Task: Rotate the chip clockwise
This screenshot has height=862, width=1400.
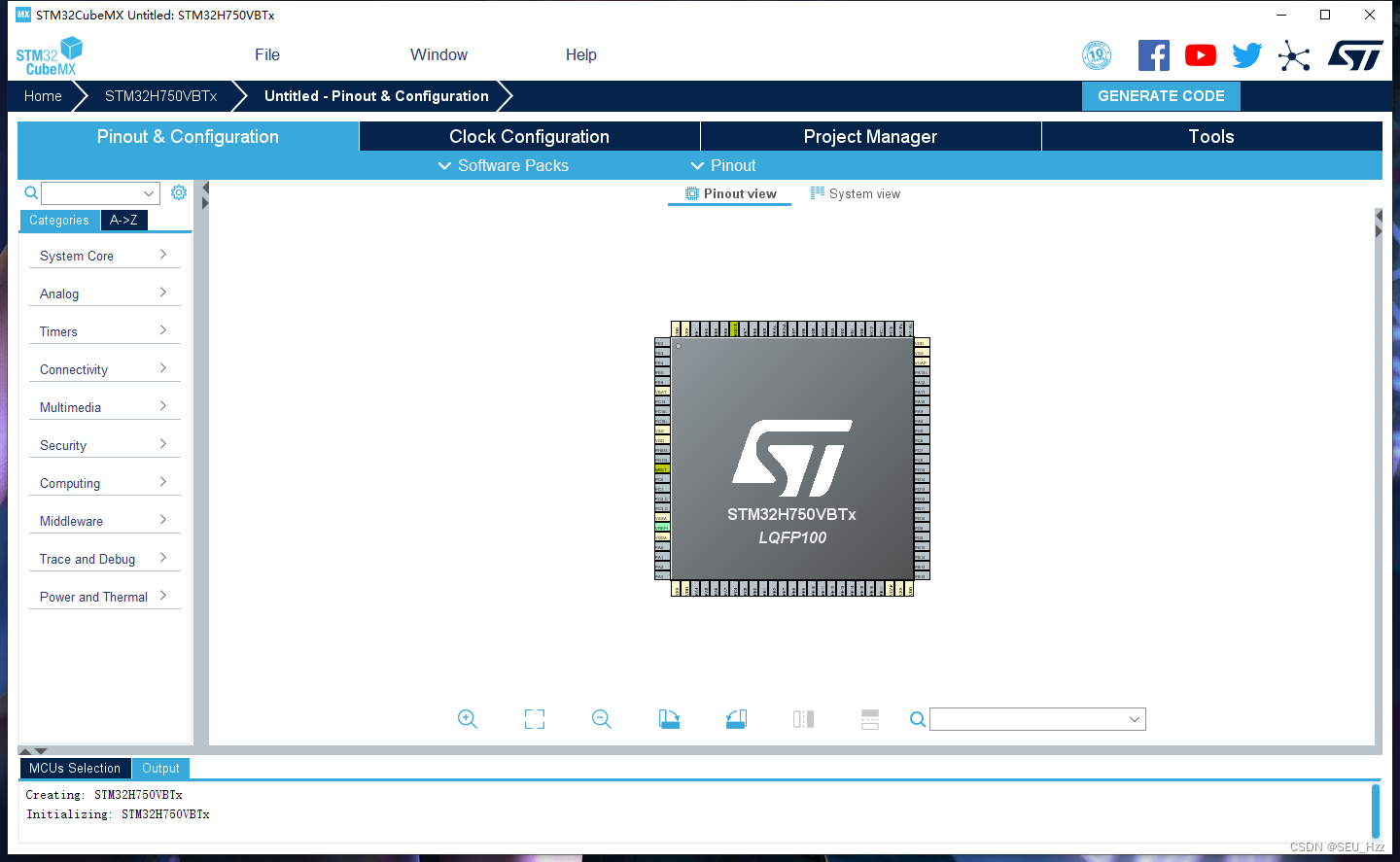Action: click(669, 719)
